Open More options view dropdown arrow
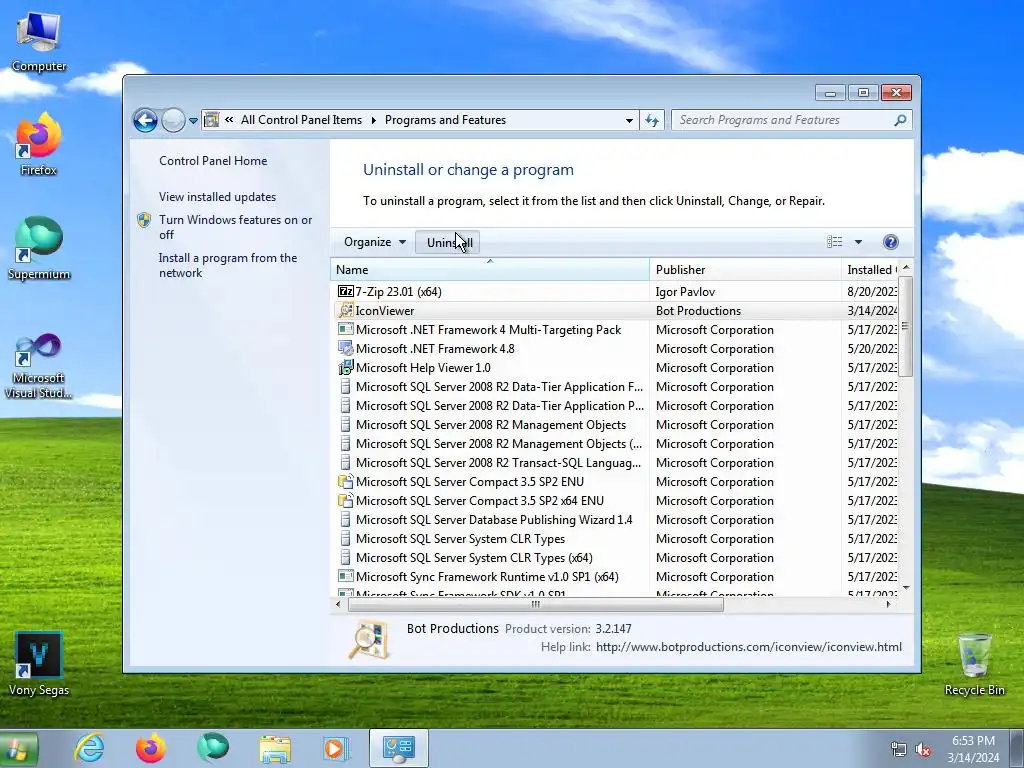Viewport: 1024px width, 768px height. click(x=858, y=242)
